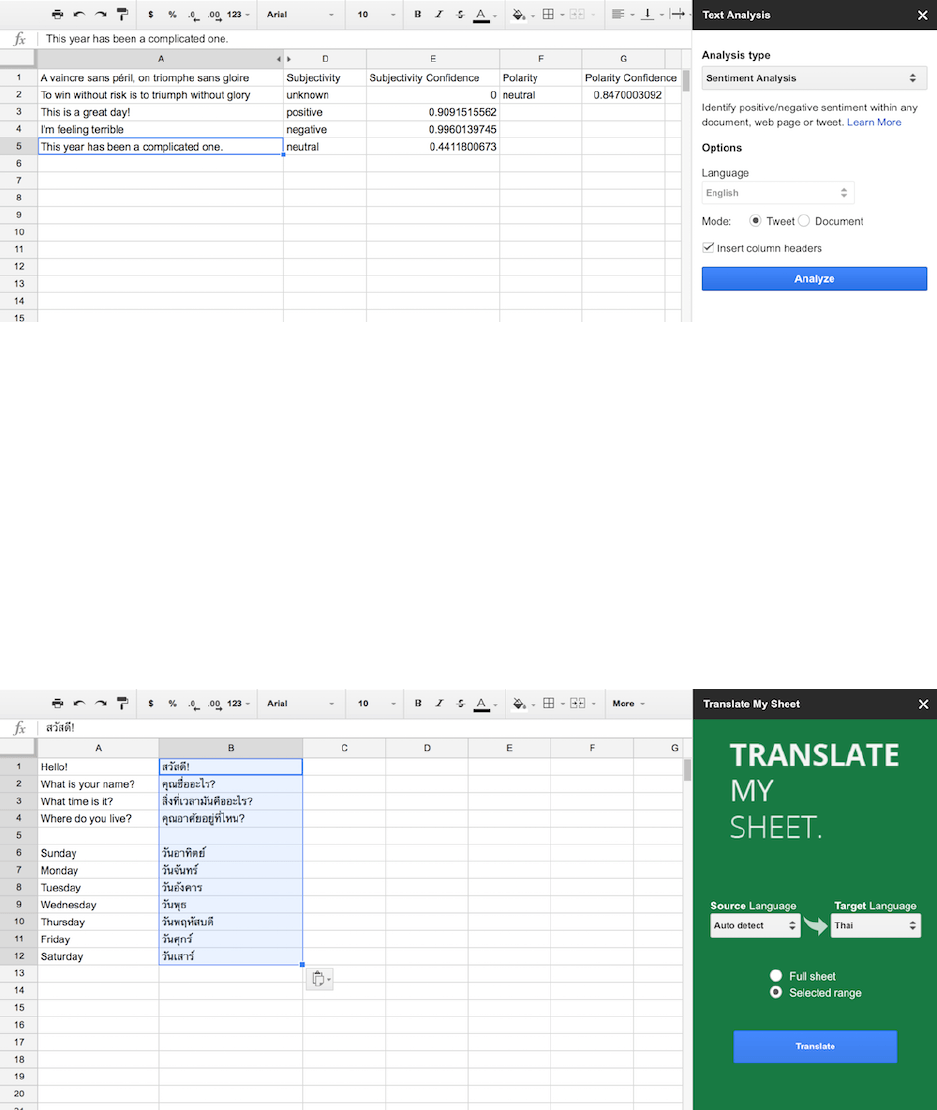Open the borders menu in the top sheet toolbar
The image size is (937, 1110).
553,14
